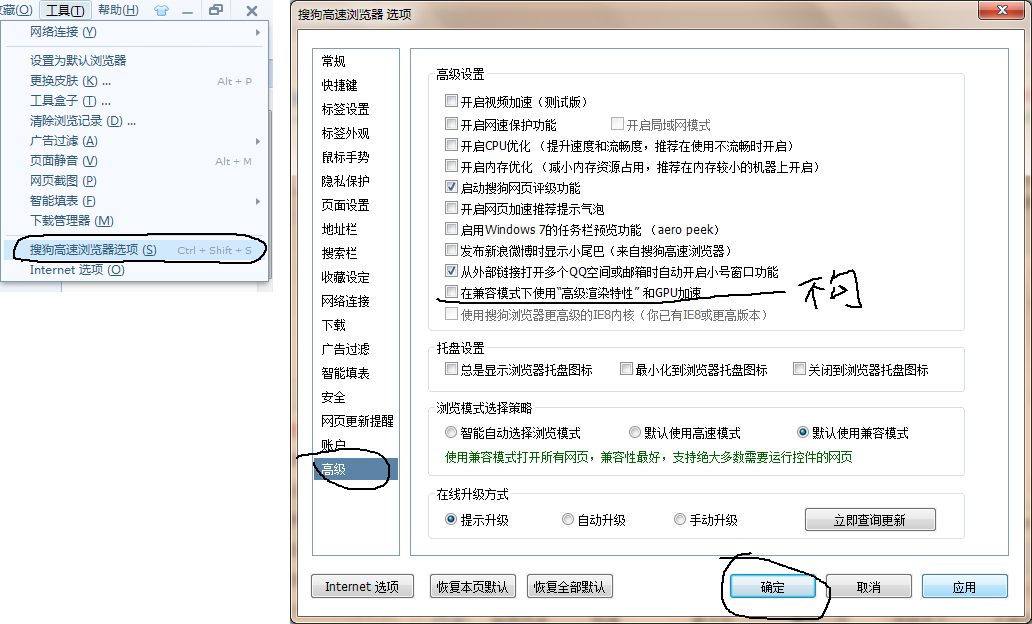Select 搜索栏 in sidebar list
The image size is (1032, 624).
click(x=356, y=253)
